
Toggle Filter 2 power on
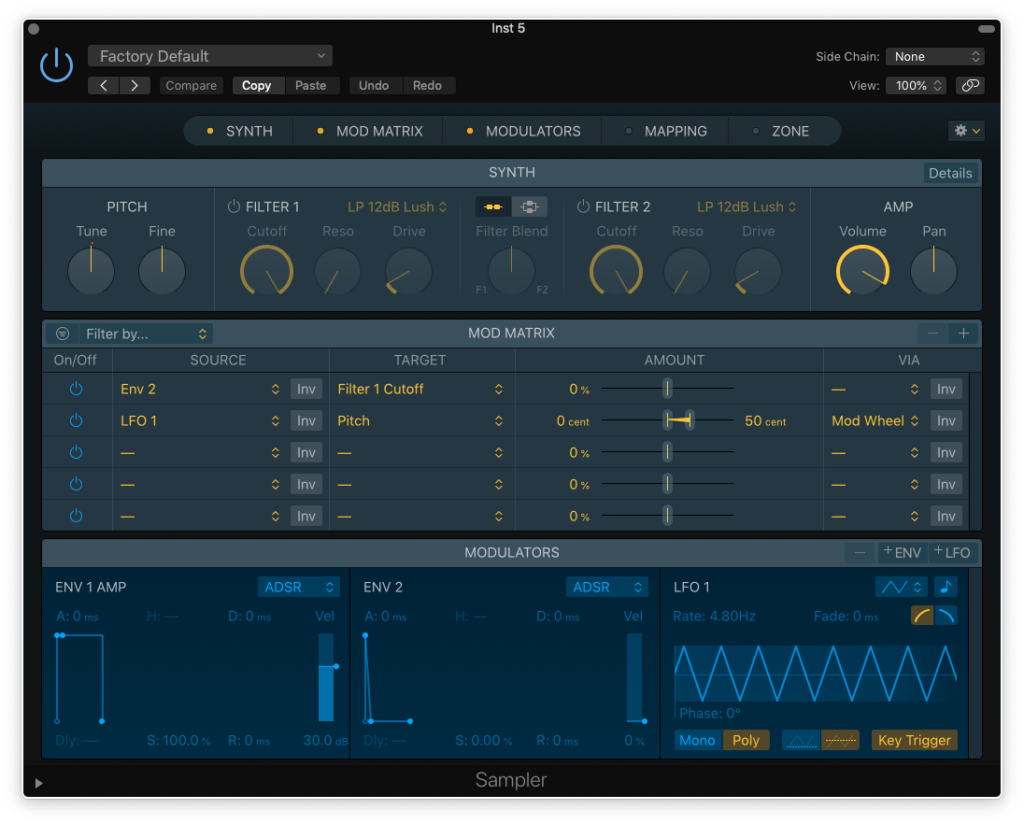[x=583, y=207]
